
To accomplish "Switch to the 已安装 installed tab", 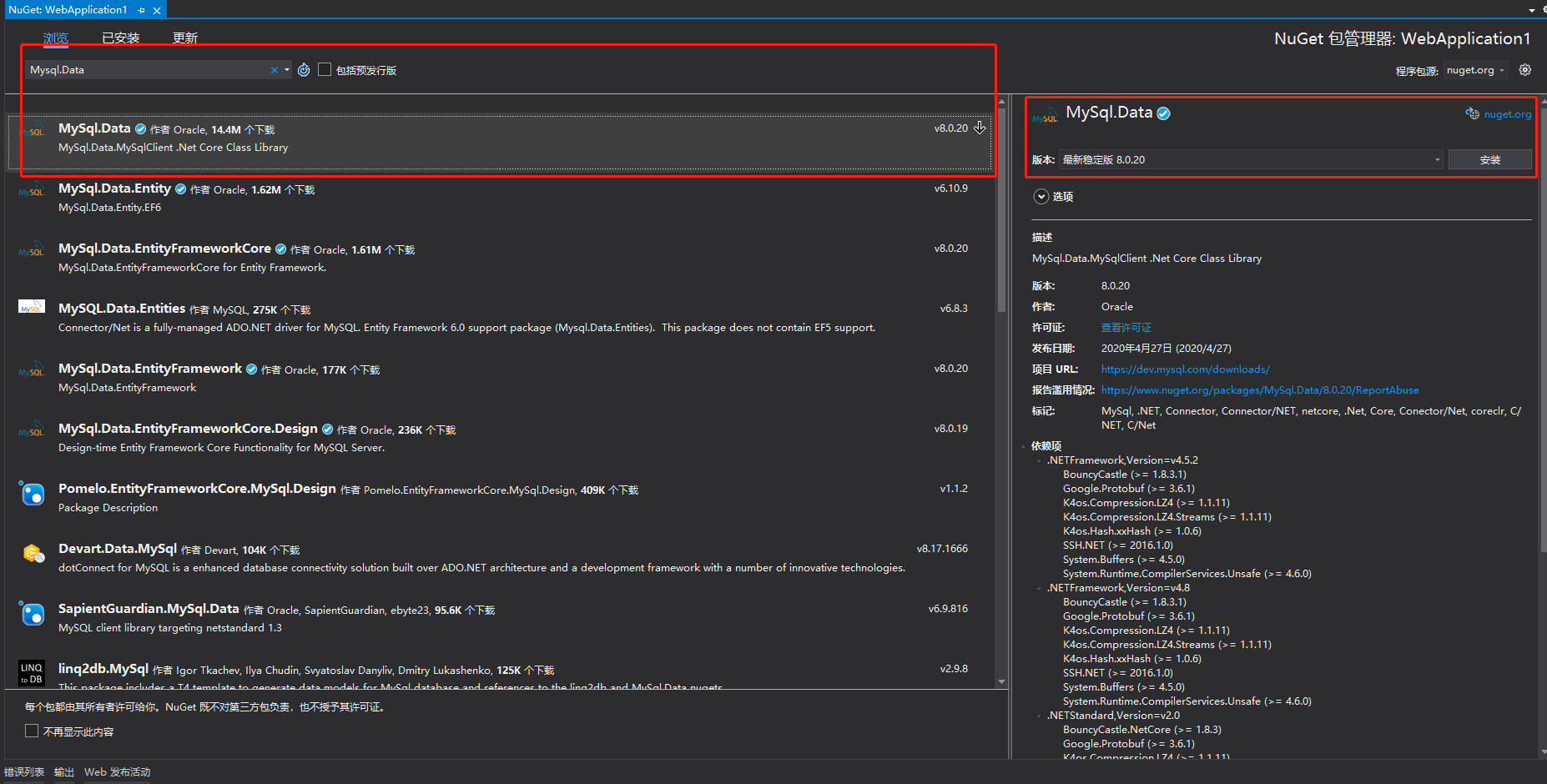I will click(x=120, y=38).
